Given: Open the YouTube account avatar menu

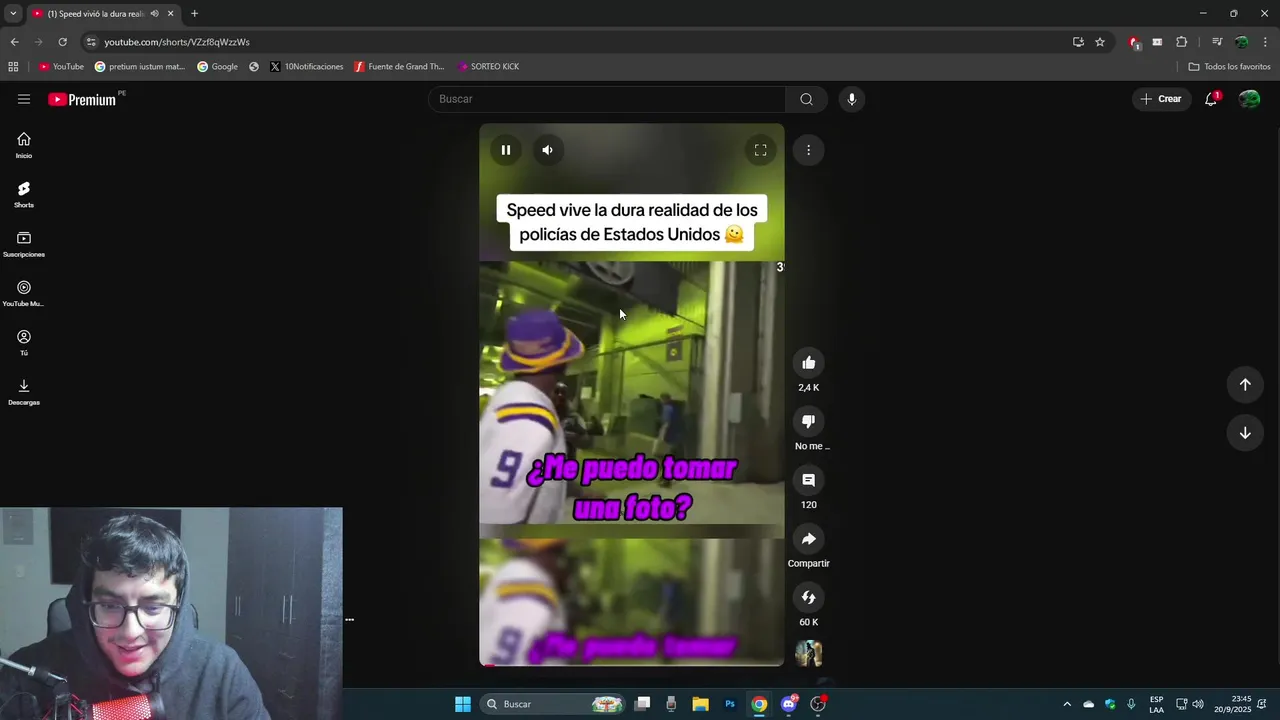Looking at the screenshot, I should (1249, 99).
